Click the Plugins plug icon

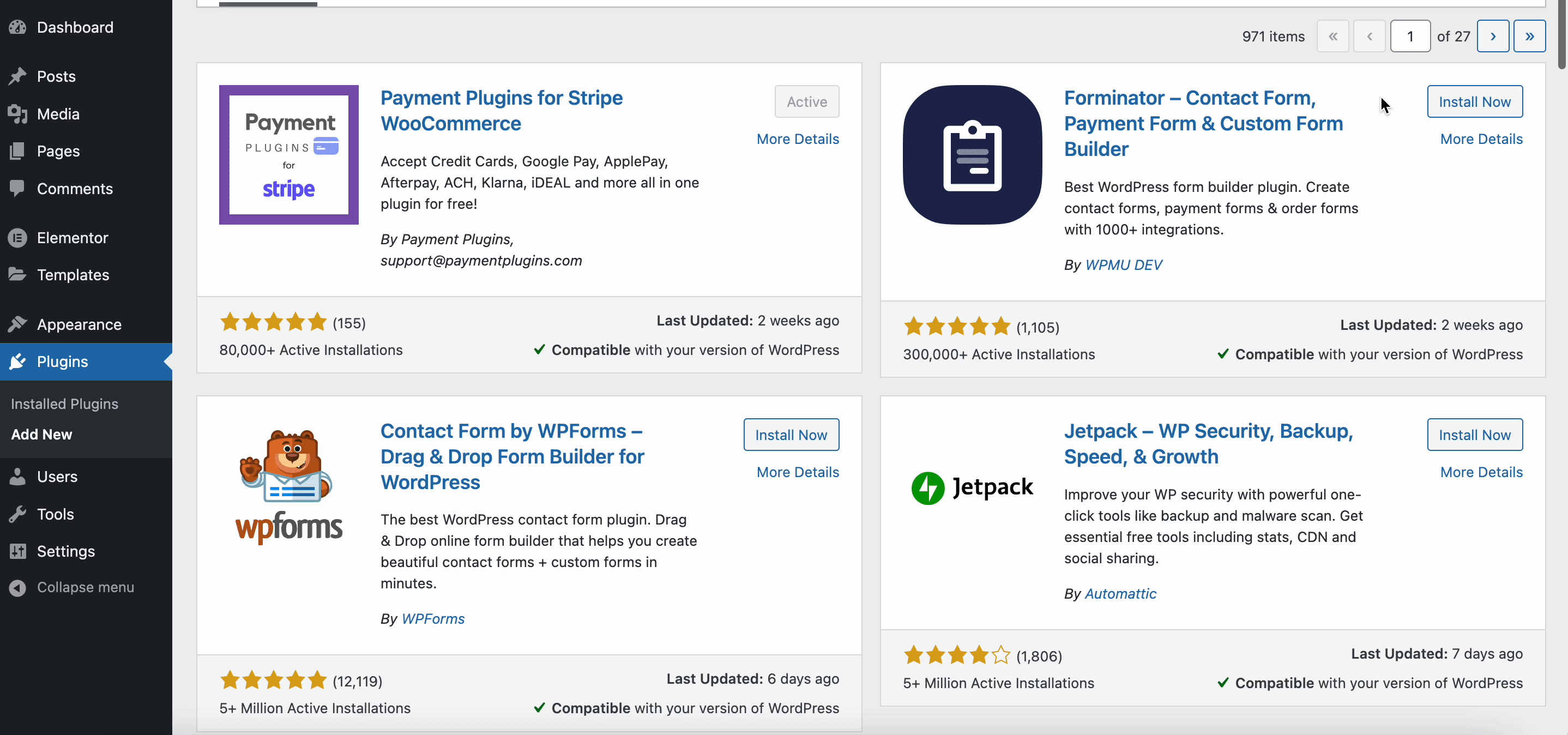[x=17, y=362]
